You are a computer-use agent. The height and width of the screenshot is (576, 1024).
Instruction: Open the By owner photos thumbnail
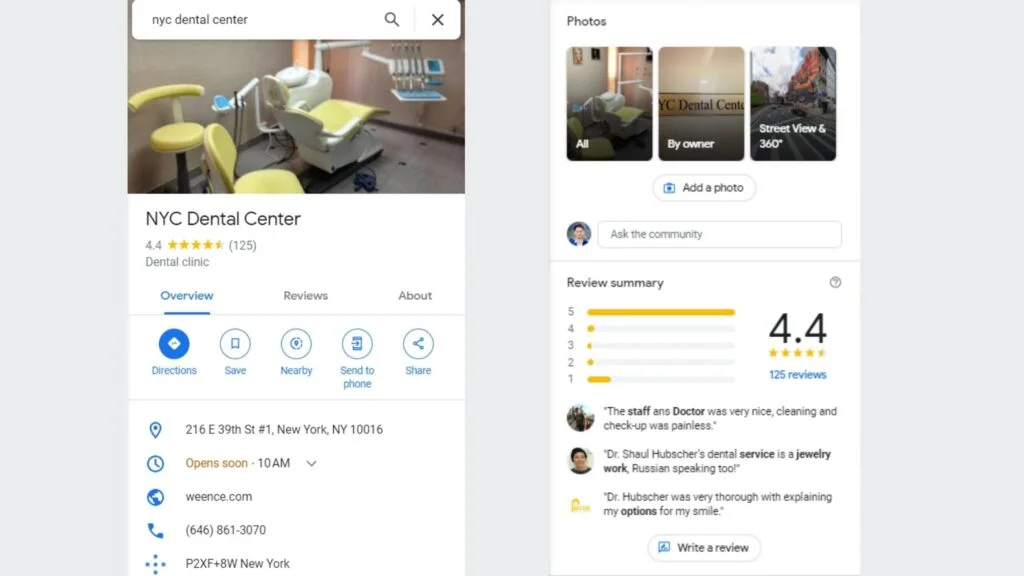click(x=701, y=104)
